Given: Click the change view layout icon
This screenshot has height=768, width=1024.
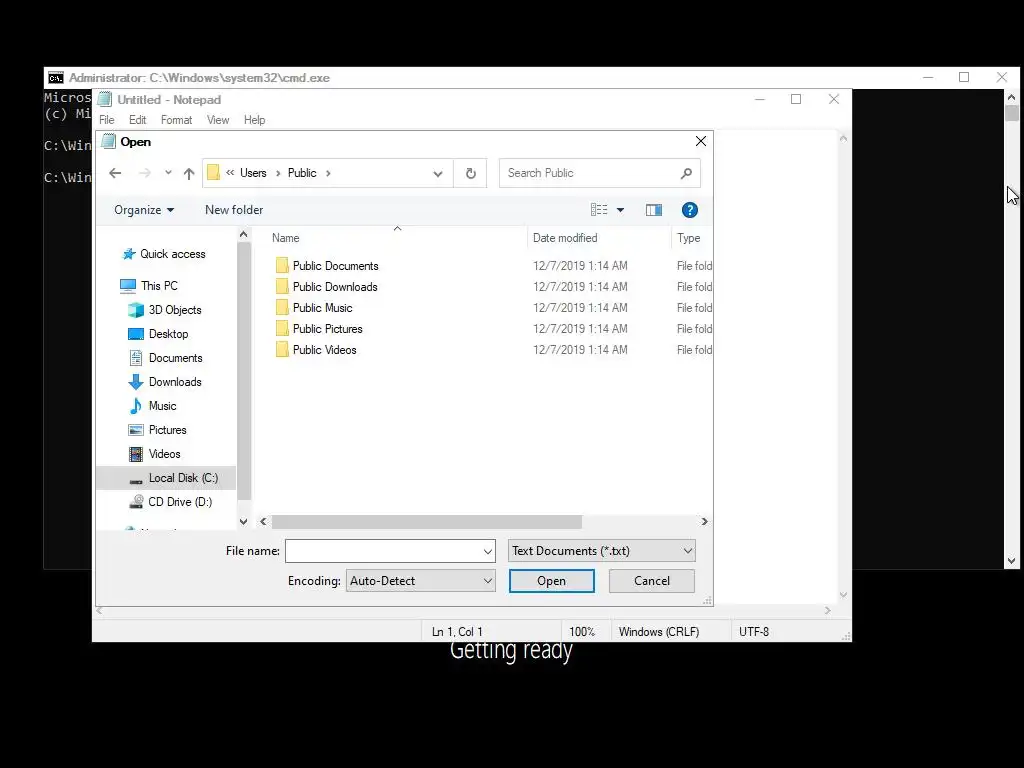Looking at the screenshot, I should pyautogui.click(x=599, y=210).
